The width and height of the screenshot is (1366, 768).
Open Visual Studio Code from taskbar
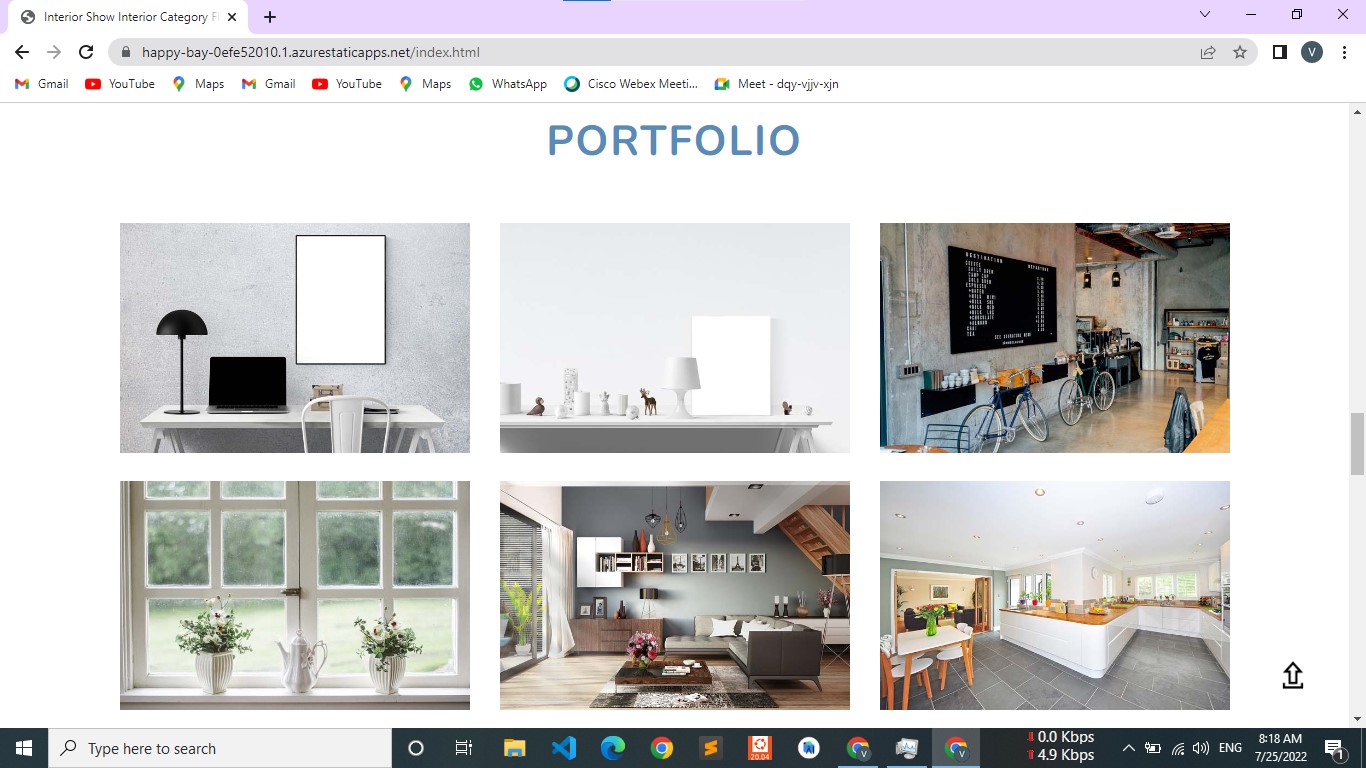coord(563,748)
